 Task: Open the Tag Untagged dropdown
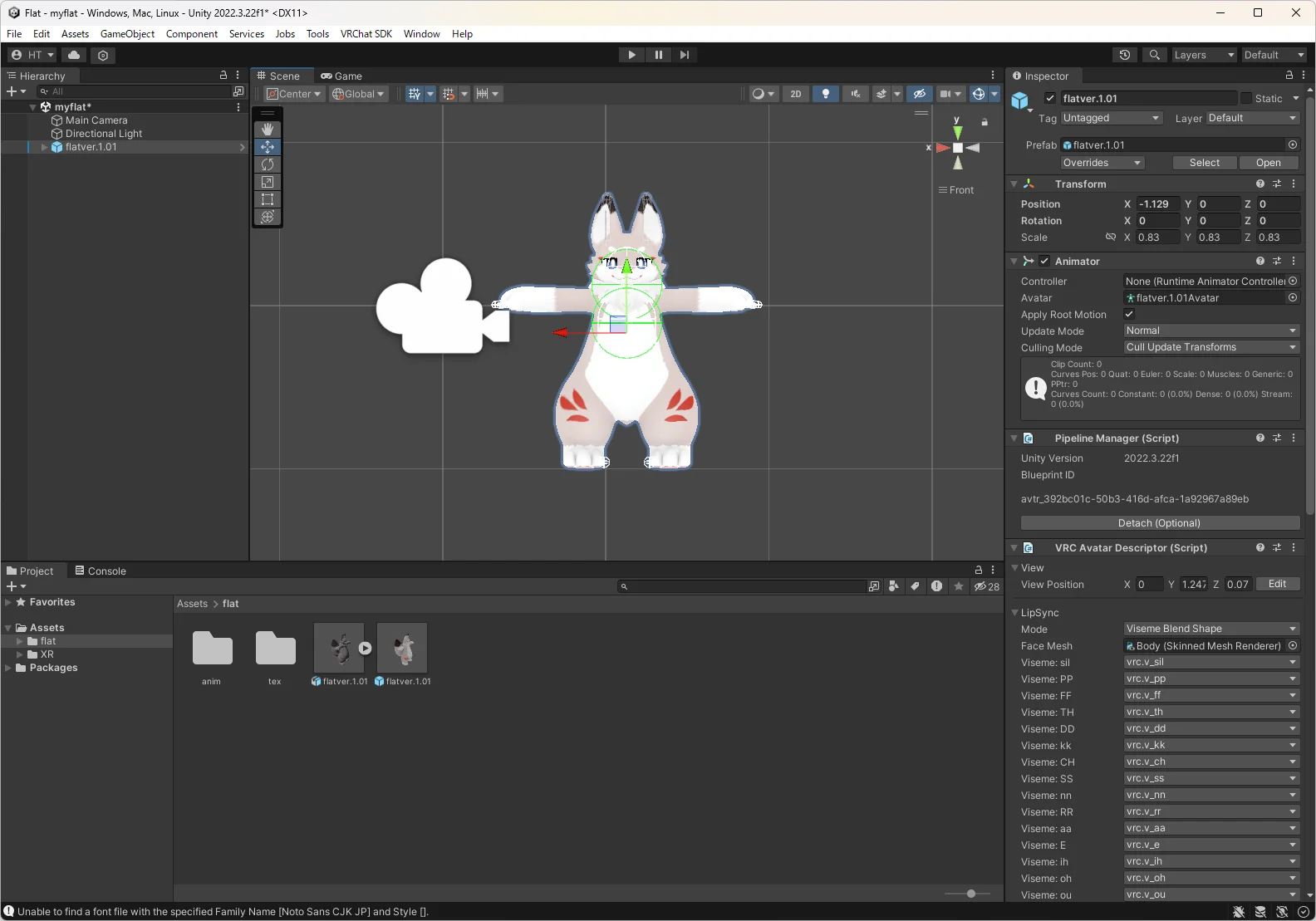coord(1111,118)
